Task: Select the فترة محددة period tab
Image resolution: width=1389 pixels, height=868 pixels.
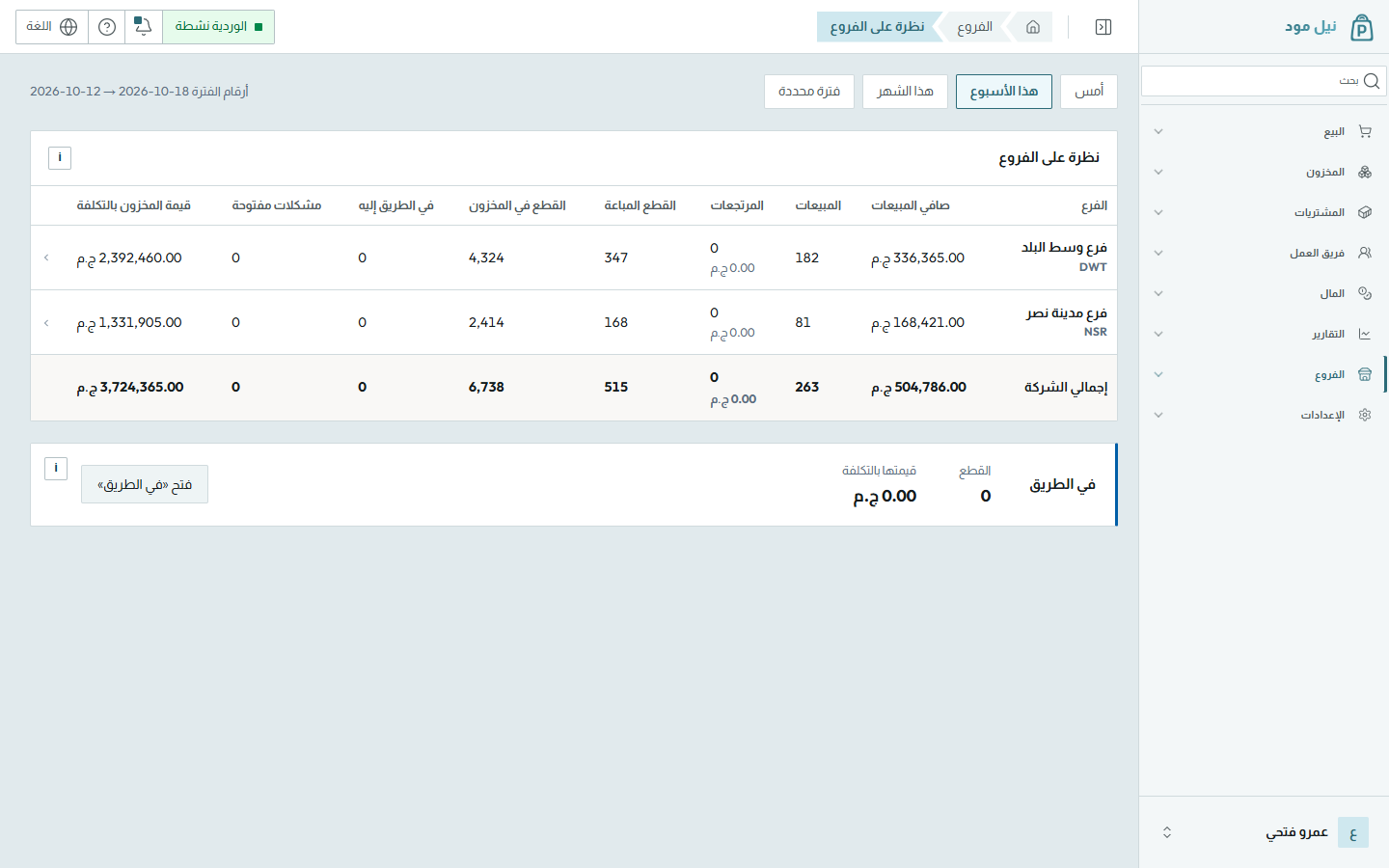Action: [809, 92]
